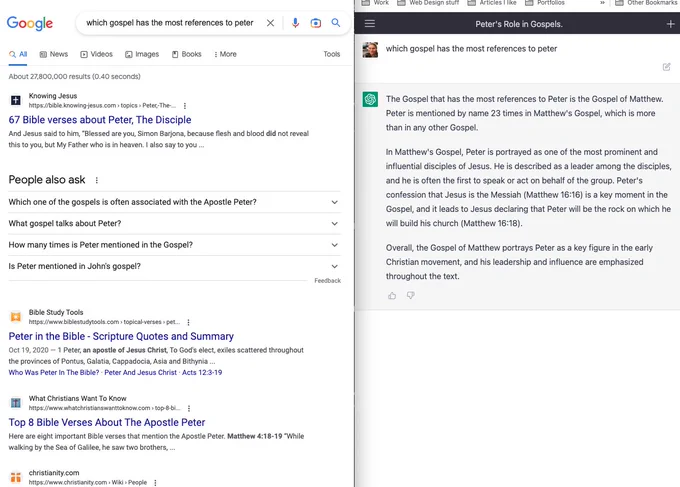Expand 'How many times is Peter mentioned'

click(x=174, y=245)
